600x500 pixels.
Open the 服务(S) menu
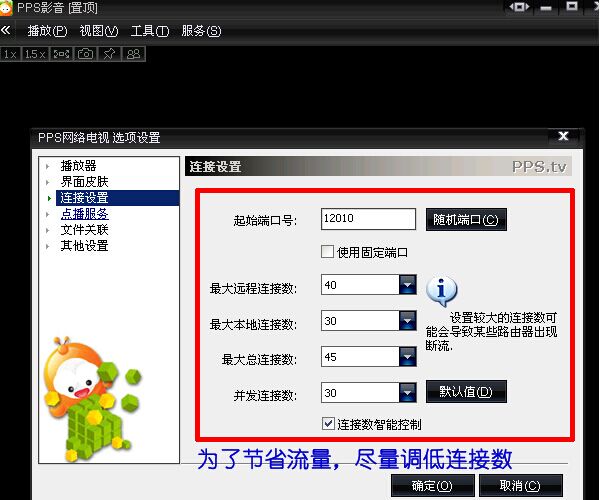tap(201, 31)
